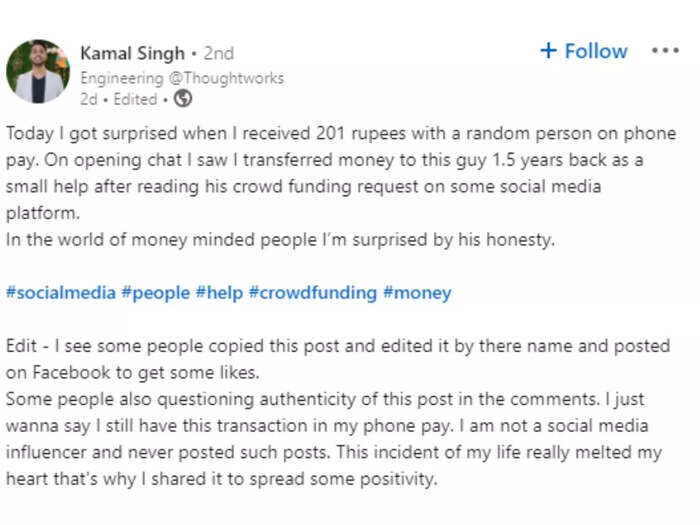This screenshot has width=700, height=525.
Task: Open the #socialmedia hashtag
Action: click(x=61, y=293)
